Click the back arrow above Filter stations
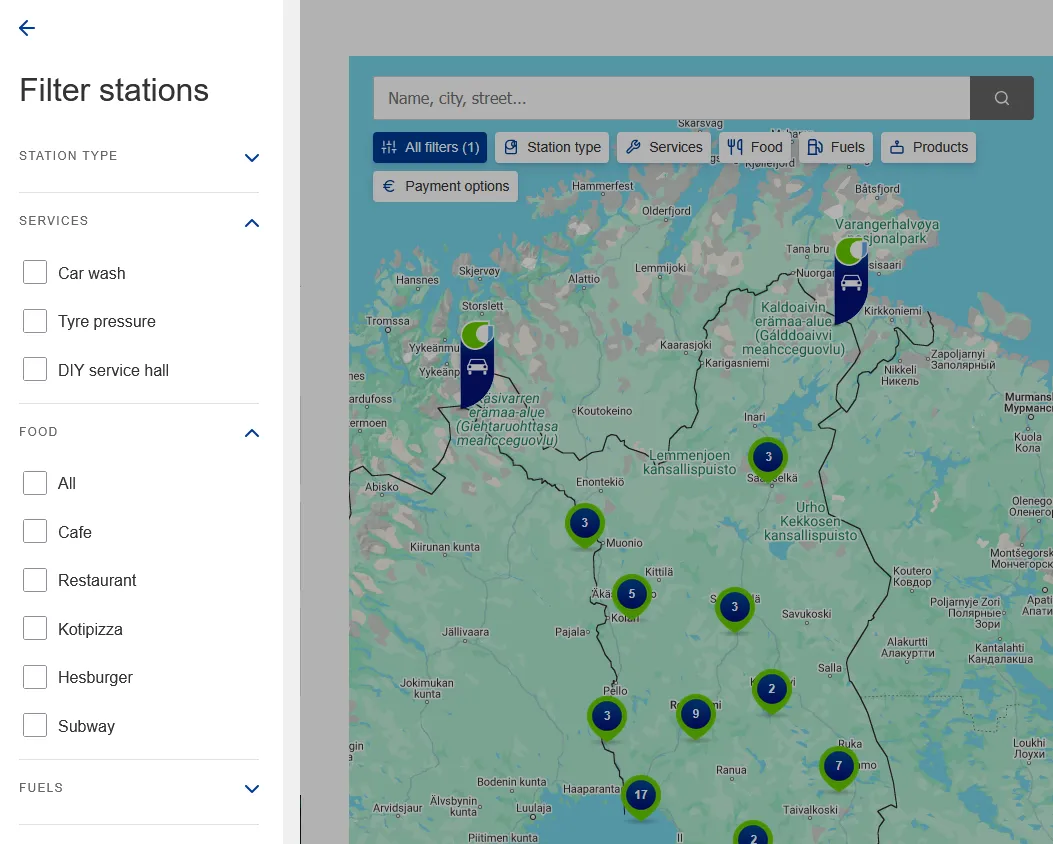The width and height of the screenshot is (1053, 844). tap(26, 28)
